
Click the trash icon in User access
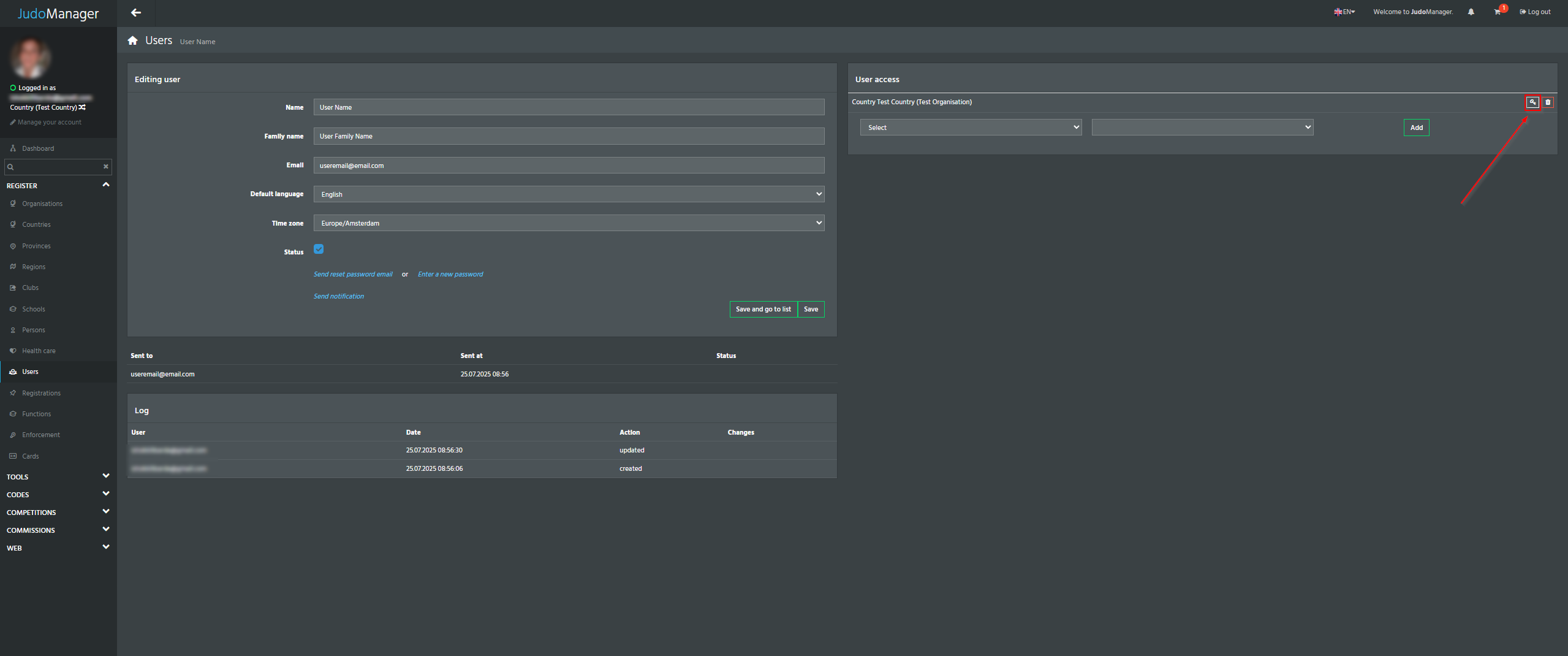click(x=1548, y=102)
